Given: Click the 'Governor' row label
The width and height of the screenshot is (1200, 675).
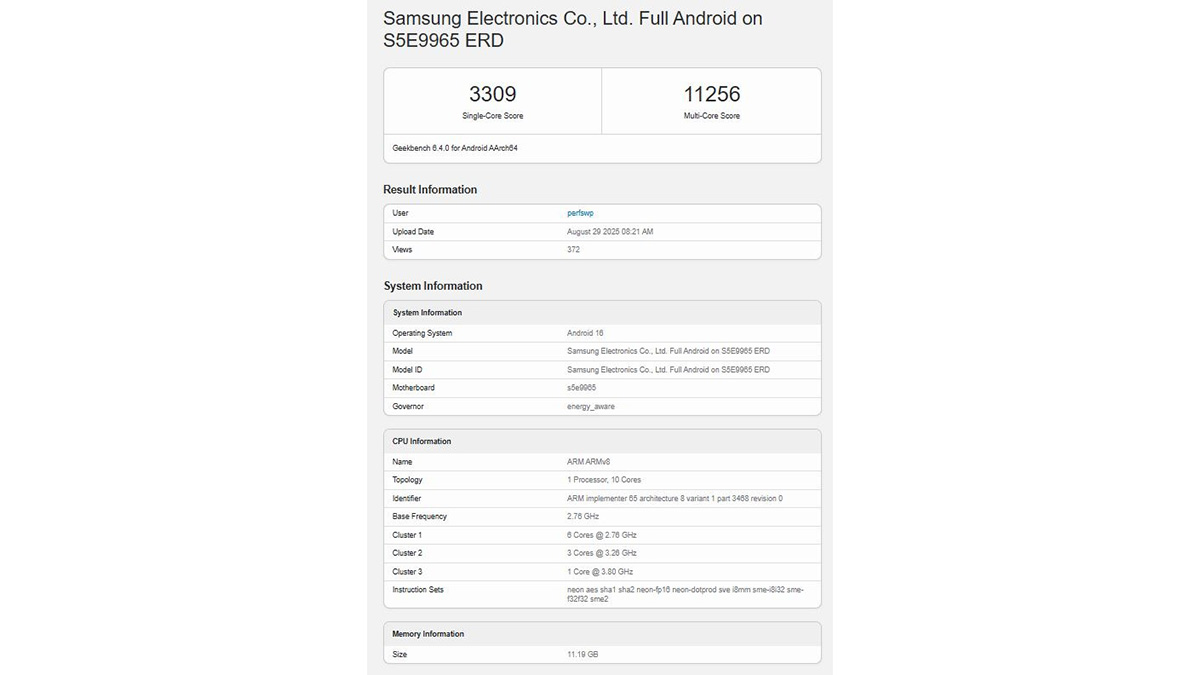Looking at the screenshot, I should [408, 407].
